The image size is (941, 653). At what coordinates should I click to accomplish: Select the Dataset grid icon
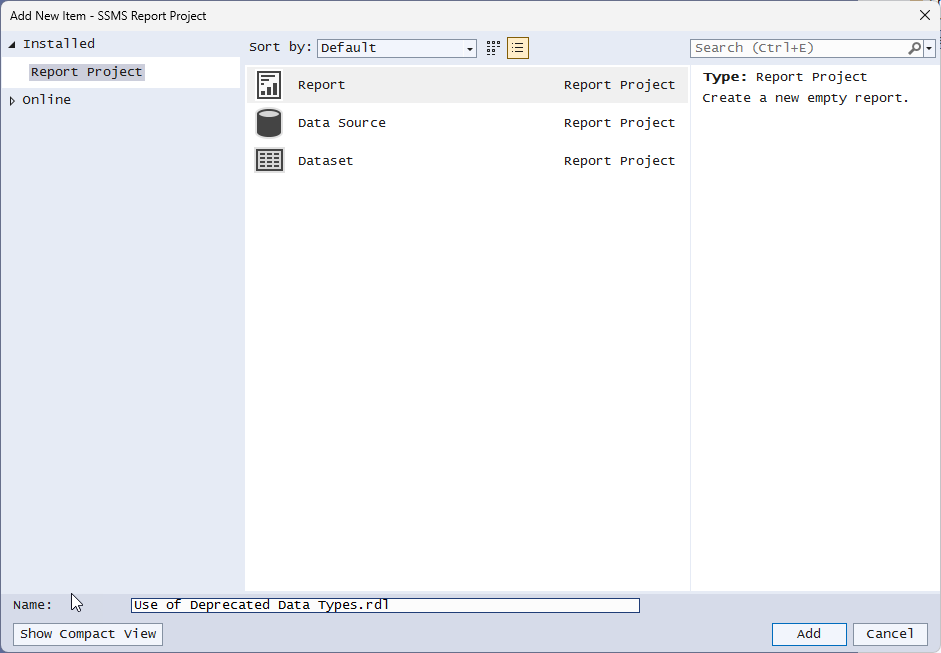pyautogui.click(x=269, y=161)
